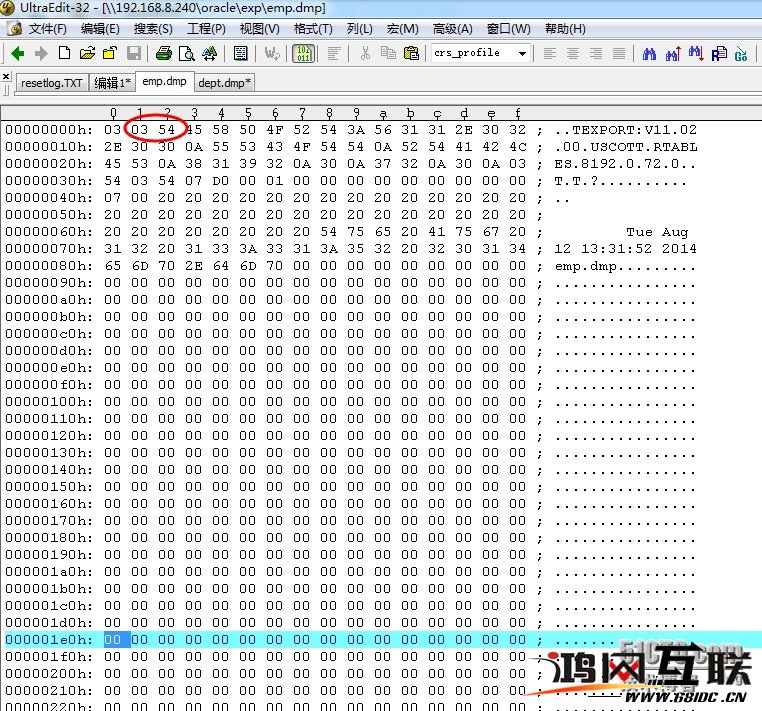Find next with the binoculars down-arrow icon
The height and width of the screenshot is (711, 762).
pyautogui.click(x=696, y=53)
